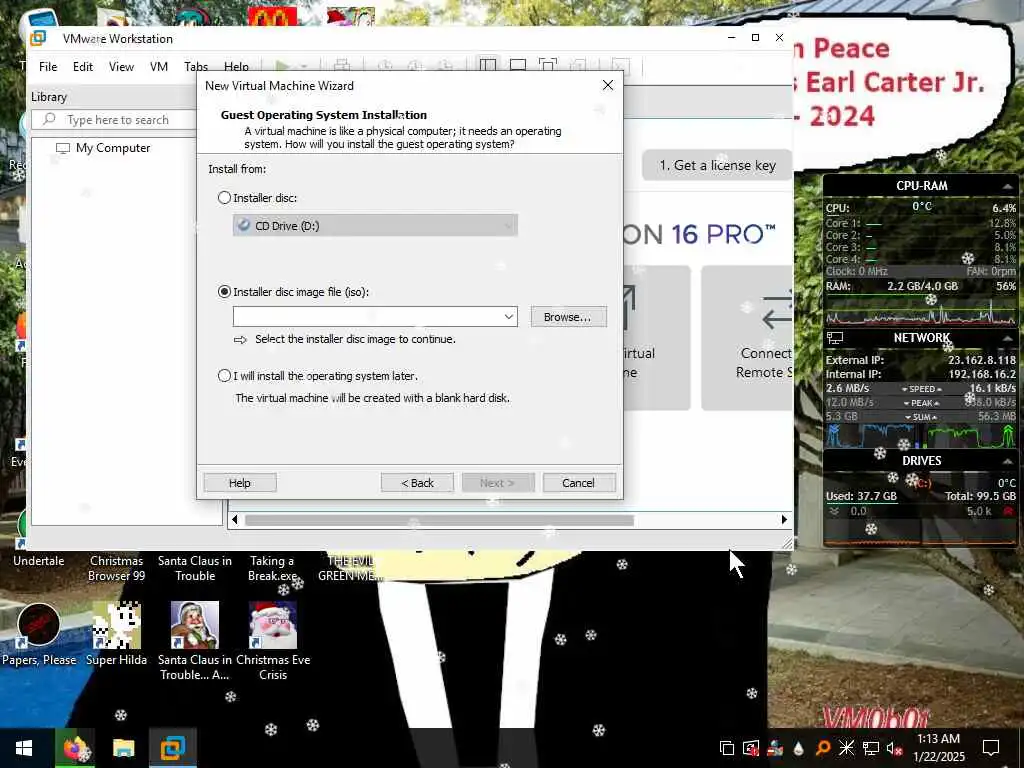Image resolution: width=1024 pixels, height=768 pixels.
Task: Click the SUM toggle in the network gadget
Action: [921, 417]
